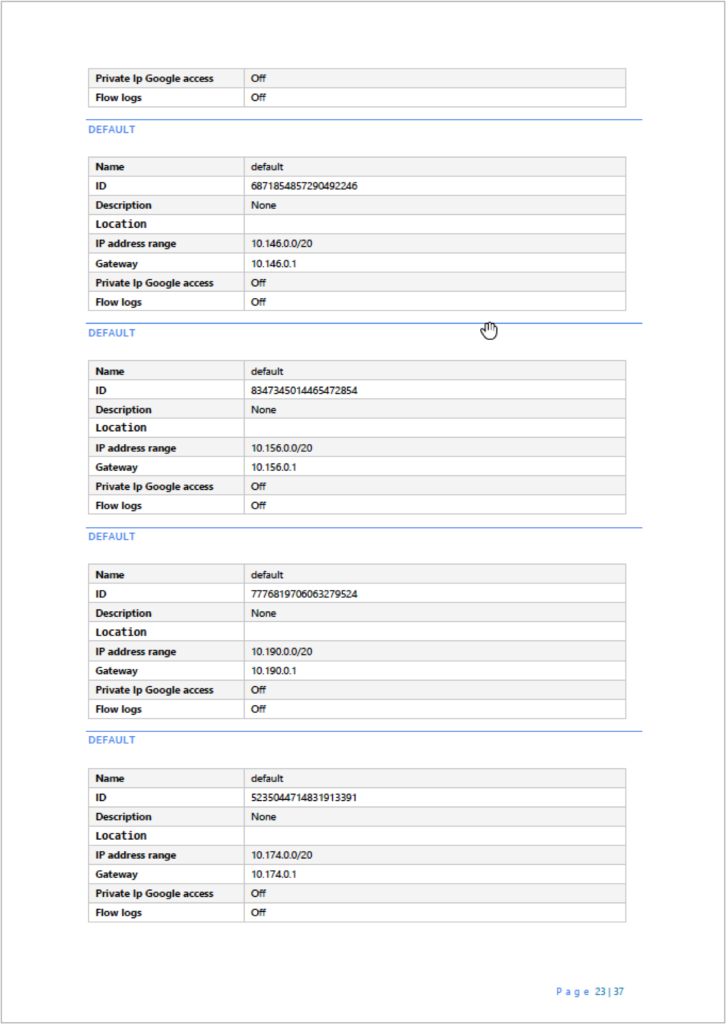Viewport: 726px width, 1024px height.
Task: Select the IP range 10.146.0.0/20 cell
Action: point(435,244)
